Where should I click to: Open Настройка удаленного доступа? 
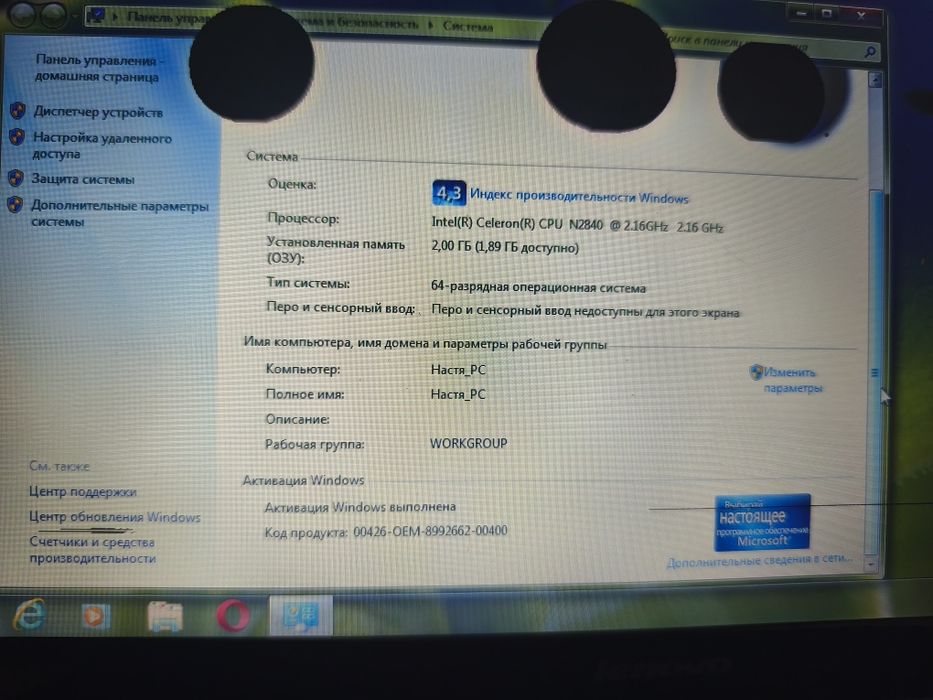[x=102, y=146]
